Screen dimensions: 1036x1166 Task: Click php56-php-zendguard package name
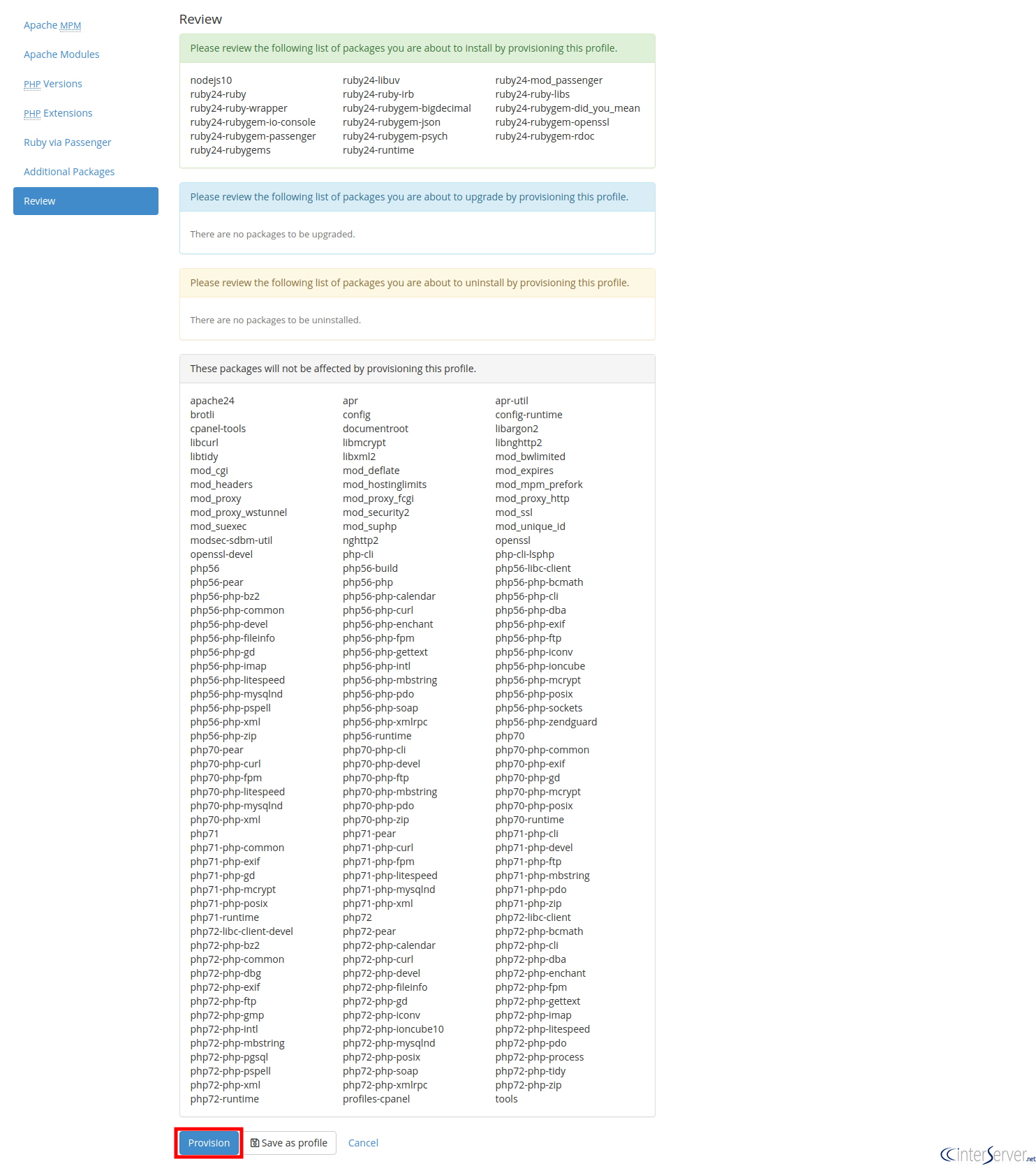(x=546, y=722)
